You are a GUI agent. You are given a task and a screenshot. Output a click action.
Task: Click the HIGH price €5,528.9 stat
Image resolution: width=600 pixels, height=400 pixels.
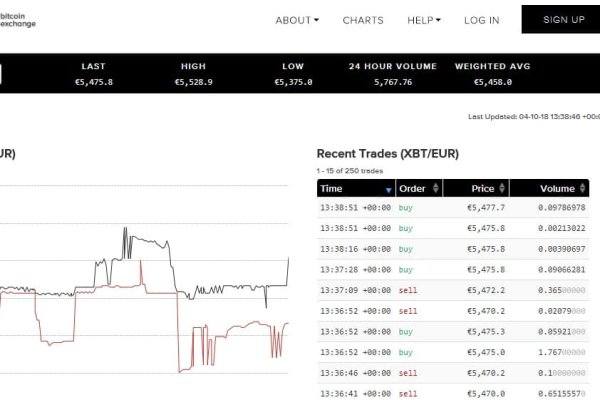194,82
